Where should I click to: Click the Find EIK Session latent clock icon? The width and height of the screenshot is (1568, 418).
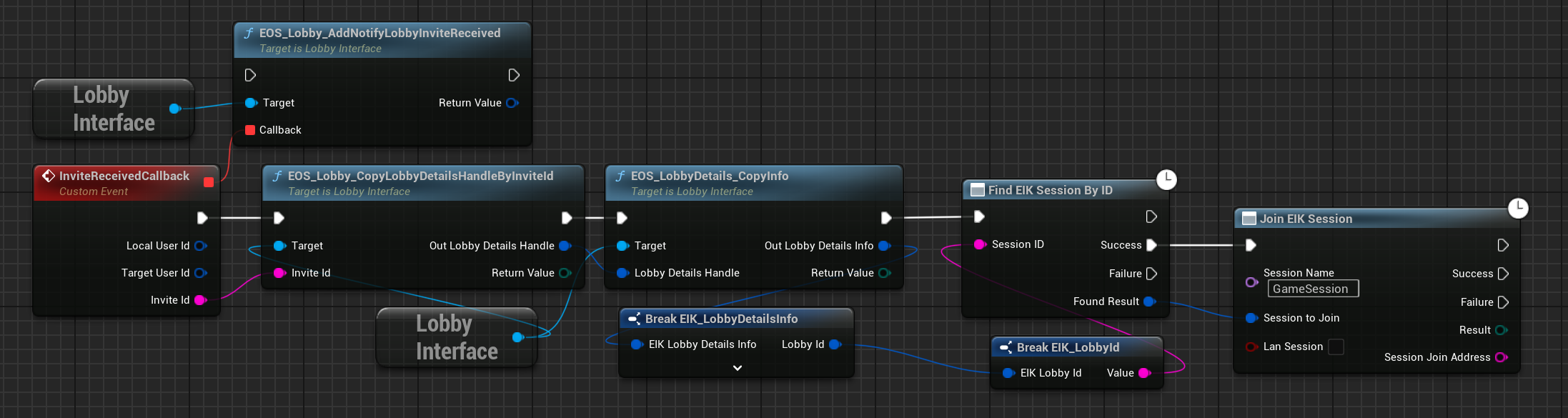[1166, 179]
